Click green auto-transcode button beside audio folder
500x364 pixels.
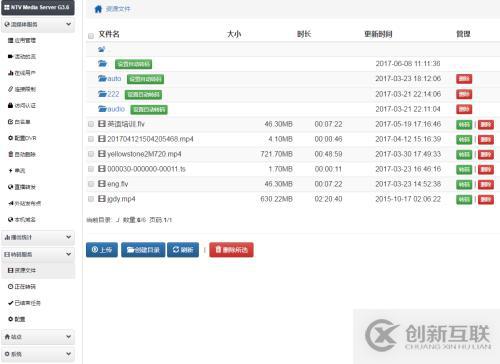(149, 110)
